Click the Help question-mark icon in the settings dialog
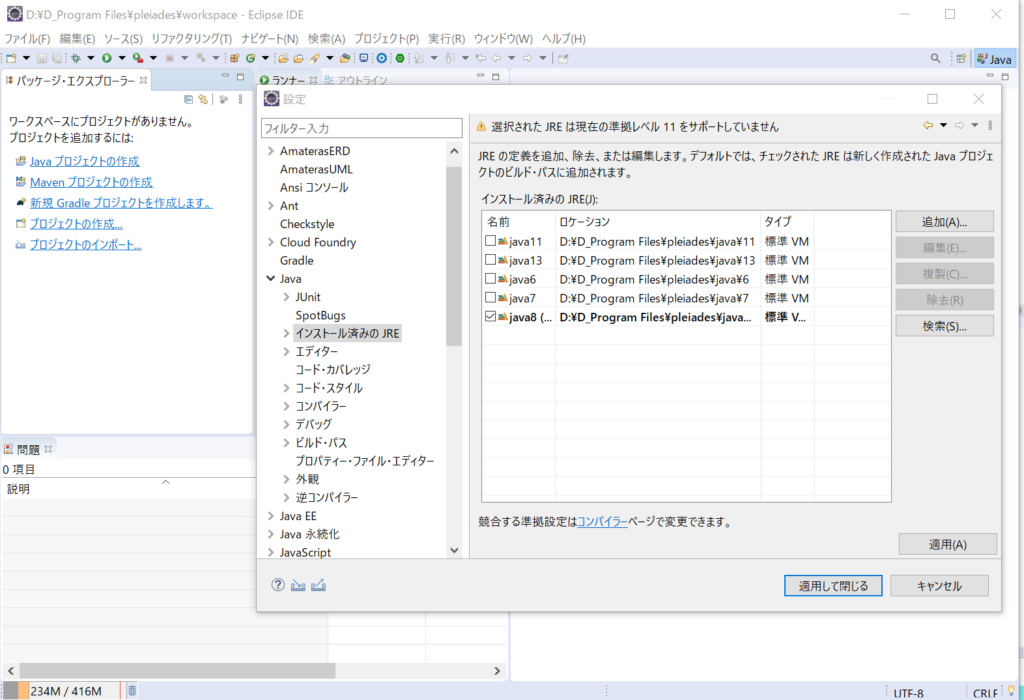The width and height of the screenshot is (1024, 700). pos(278,585)
